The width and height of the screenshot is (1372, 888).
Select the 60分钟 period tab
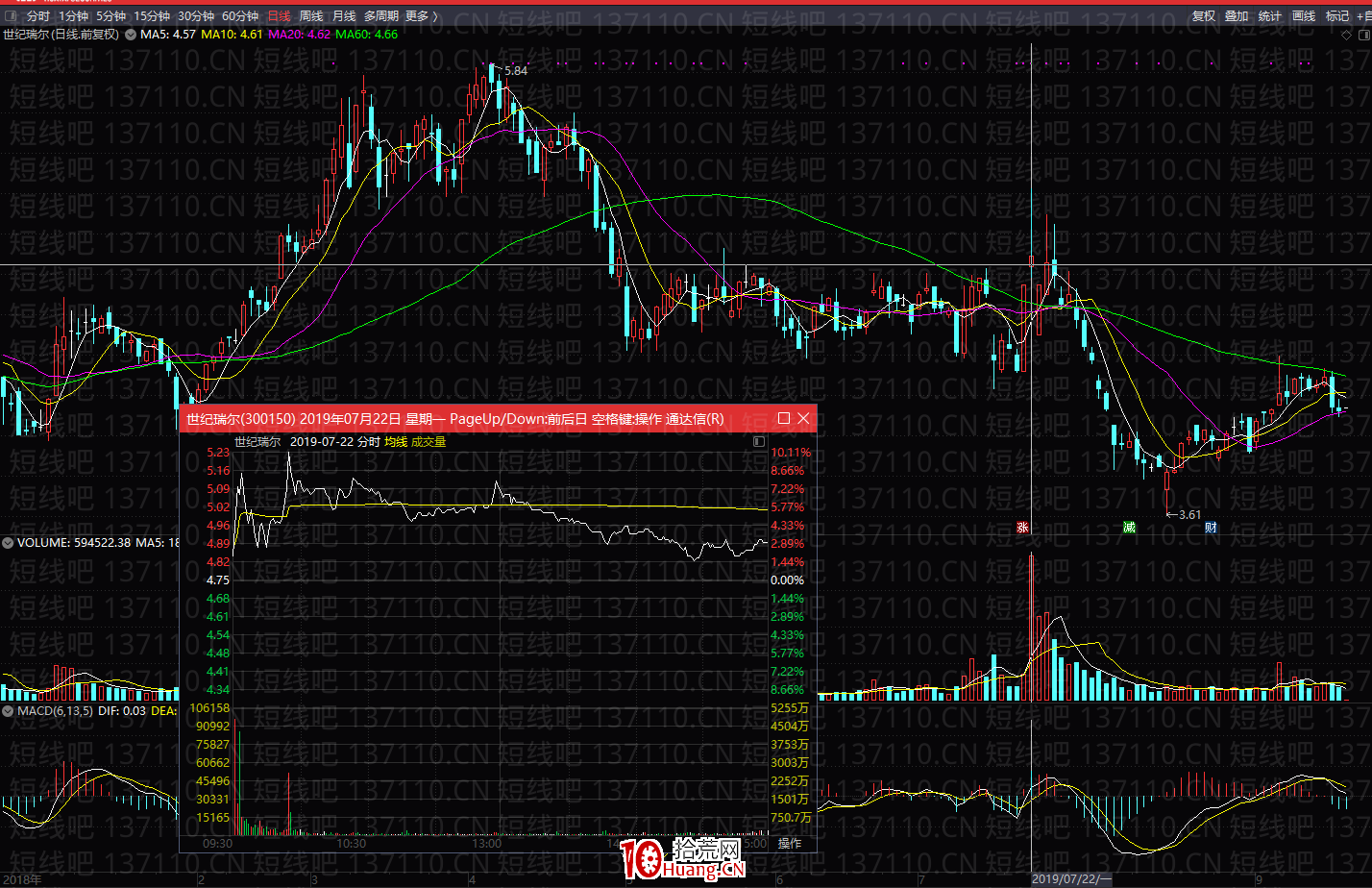pos(240,16)
